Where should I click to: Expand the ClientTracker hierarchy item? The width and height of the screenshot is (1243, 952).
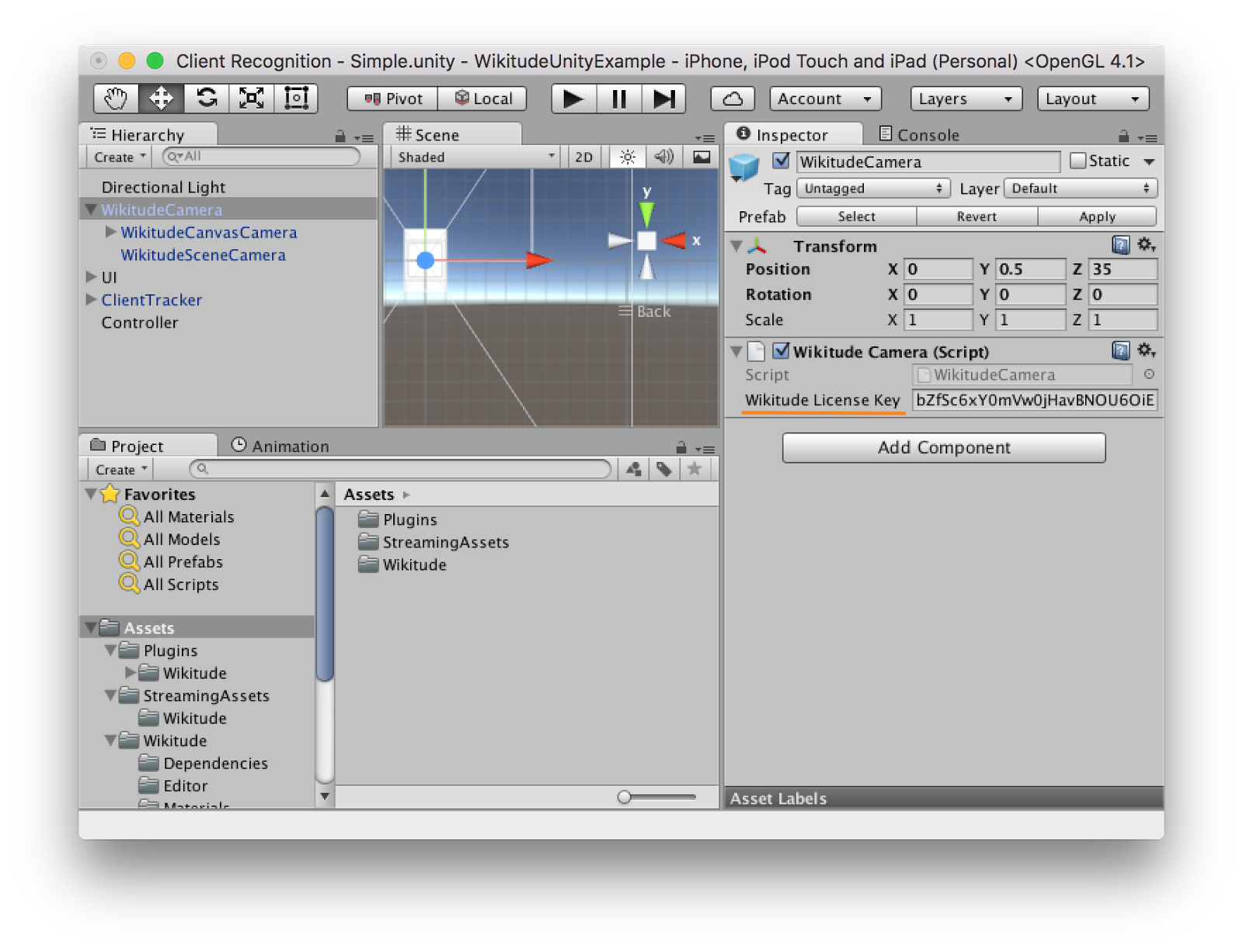(x=92, y=299)
